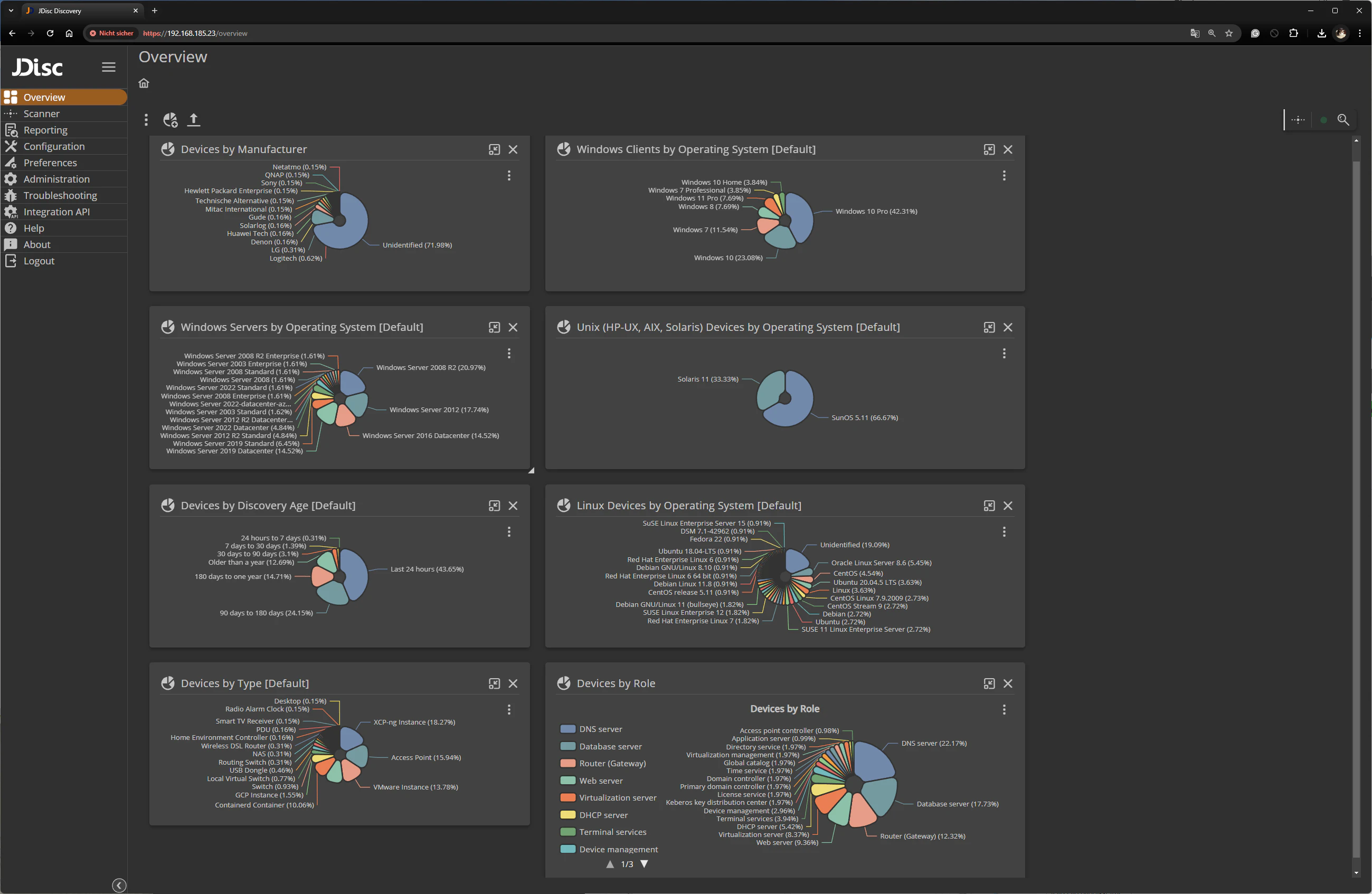Click the Scanner icon in the sidebar
Screen dimensions: 1372x894
12,113
